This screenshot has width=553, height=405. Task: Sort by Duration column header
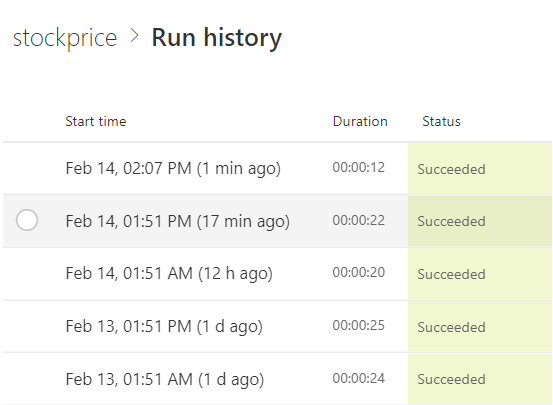360,121
